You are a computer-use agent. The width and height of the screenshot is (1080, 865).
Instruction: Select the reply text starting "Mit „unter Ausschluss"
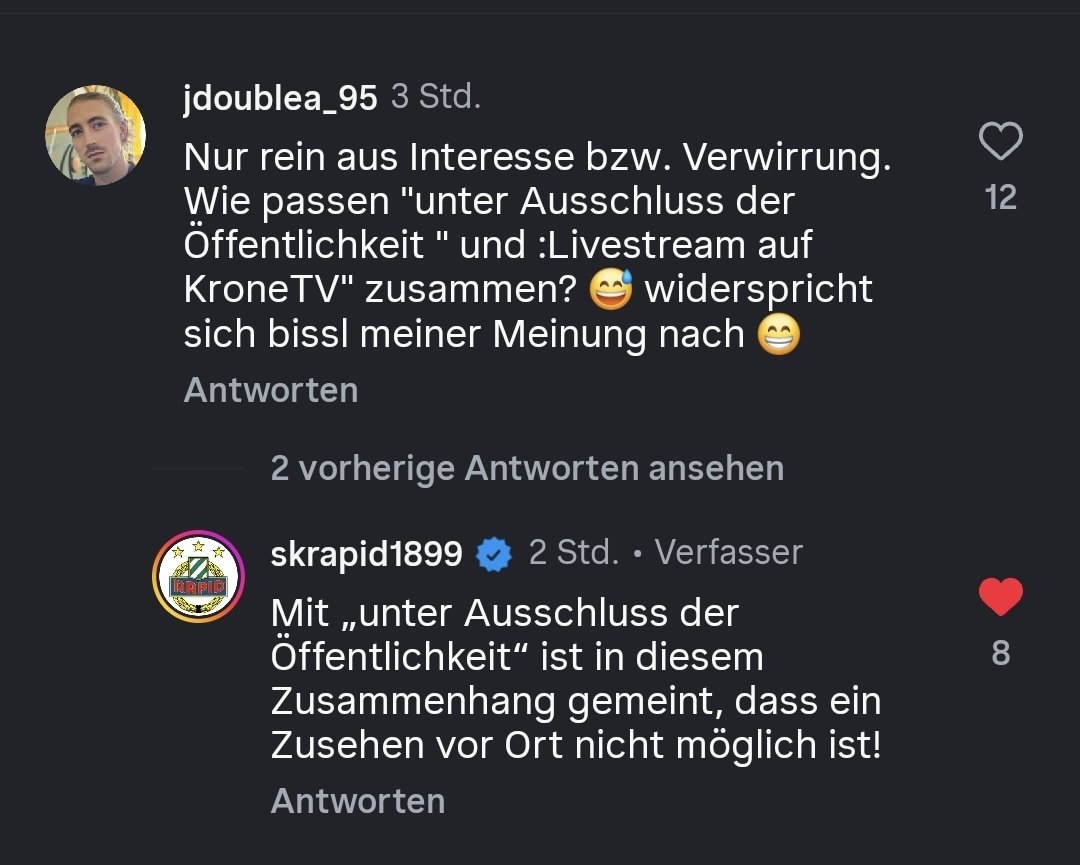(x=575, y=679)
